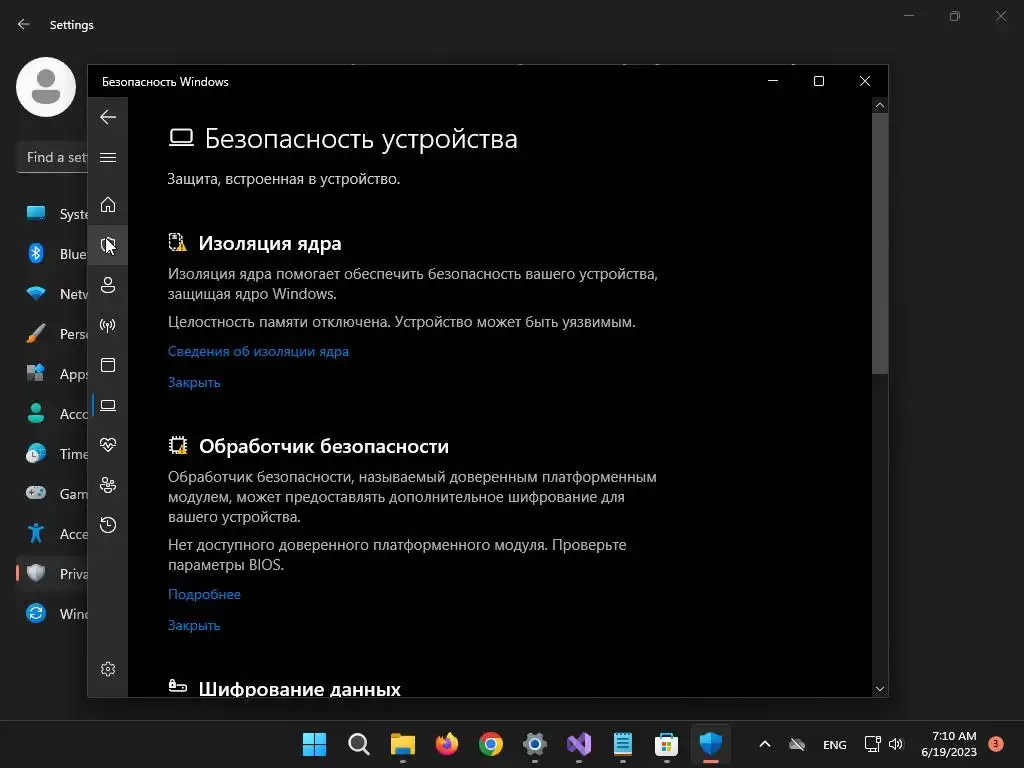The image size is (1024, 768).
Task: Click user avatar in Settings window
Action: [x=46, y=87]
